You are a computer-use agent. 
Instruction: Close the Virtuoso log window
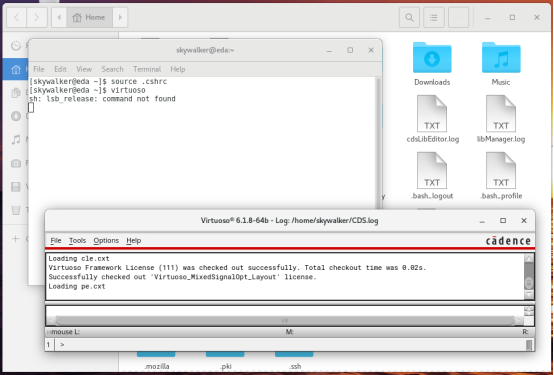524,221
